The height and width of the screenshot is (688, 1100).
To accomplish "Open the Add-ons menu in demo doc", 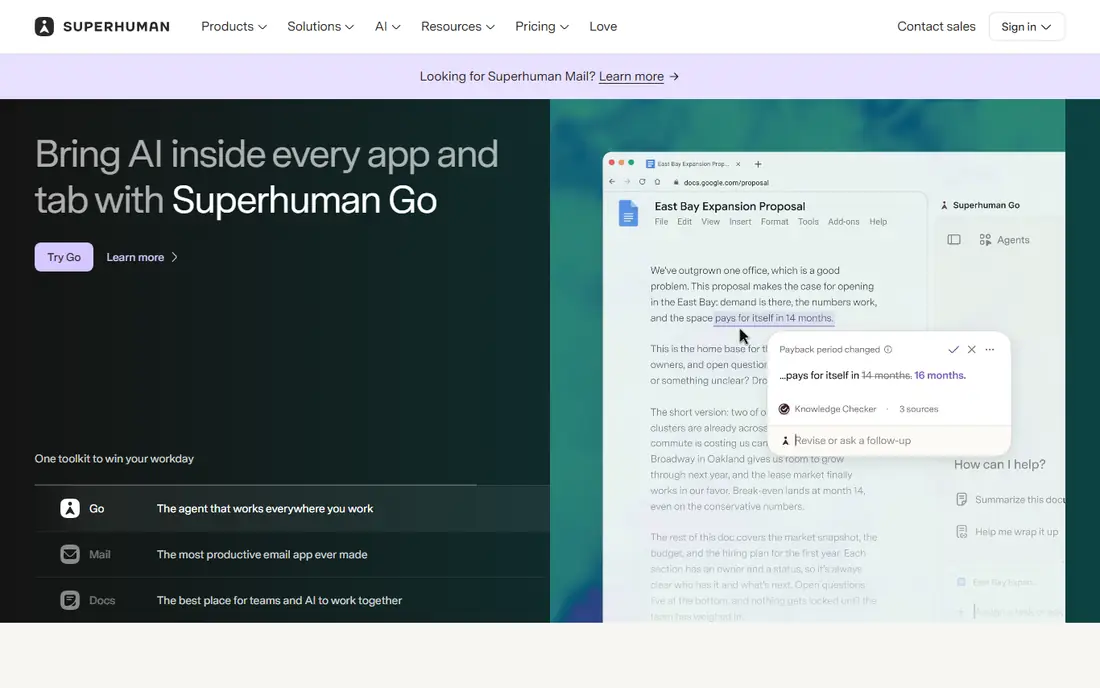I will [x=843, y=222].
